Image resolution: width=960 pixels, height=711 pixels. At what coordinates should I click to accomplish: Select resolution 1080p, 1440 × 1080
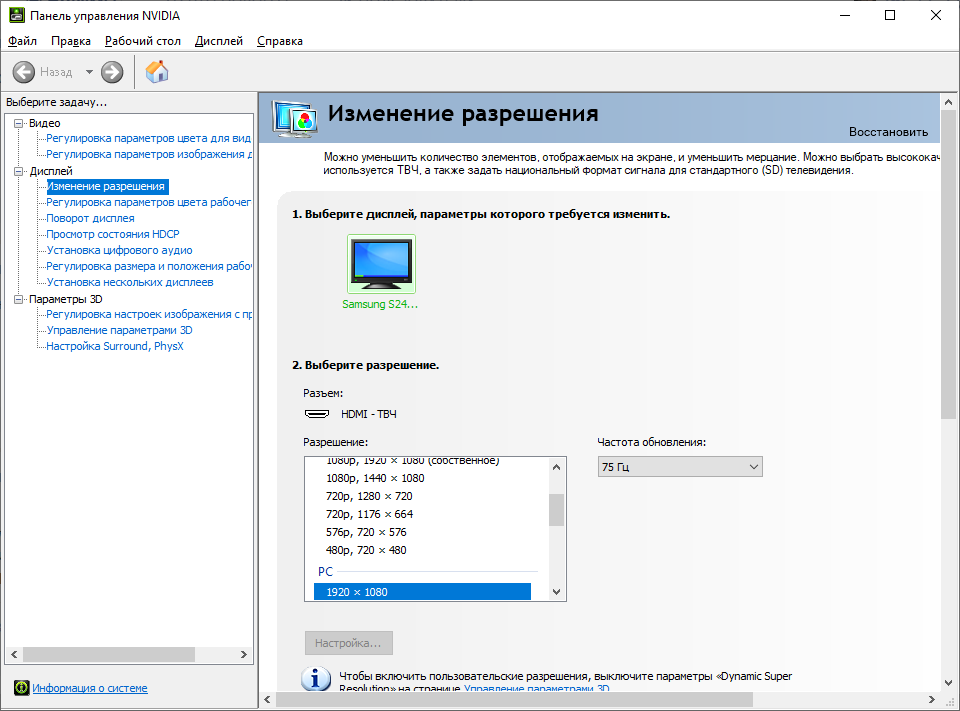coord(375,478)
